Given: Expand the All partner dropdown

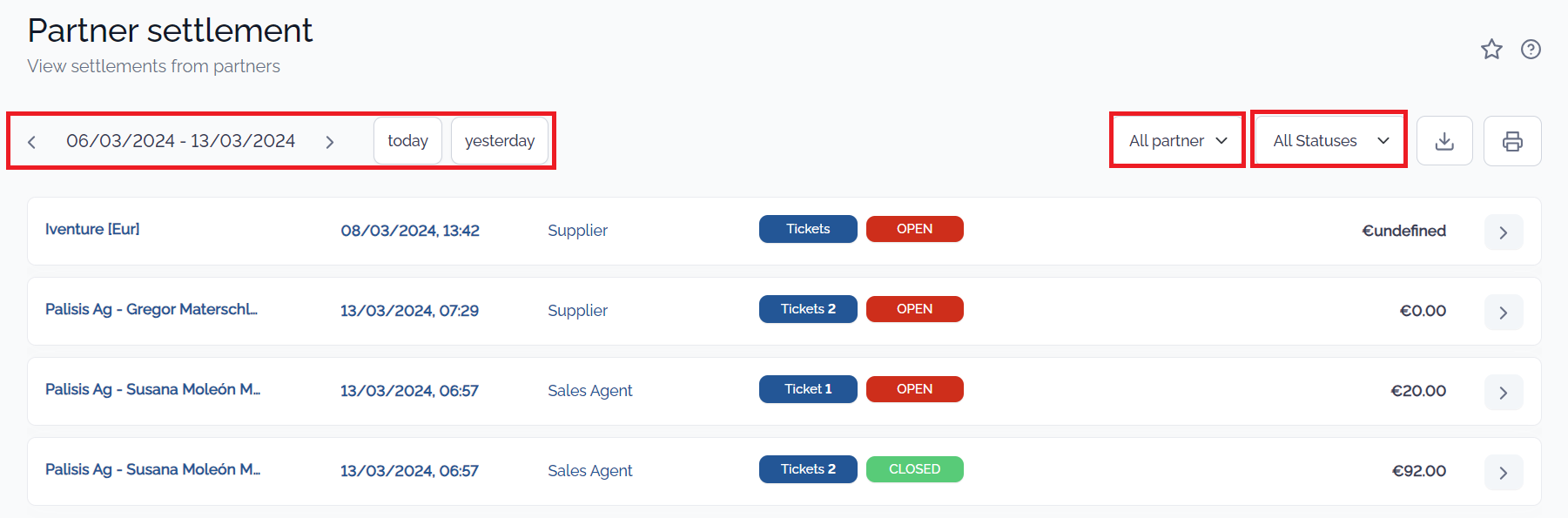Looking at the screenshot, I should (1177, 141).
